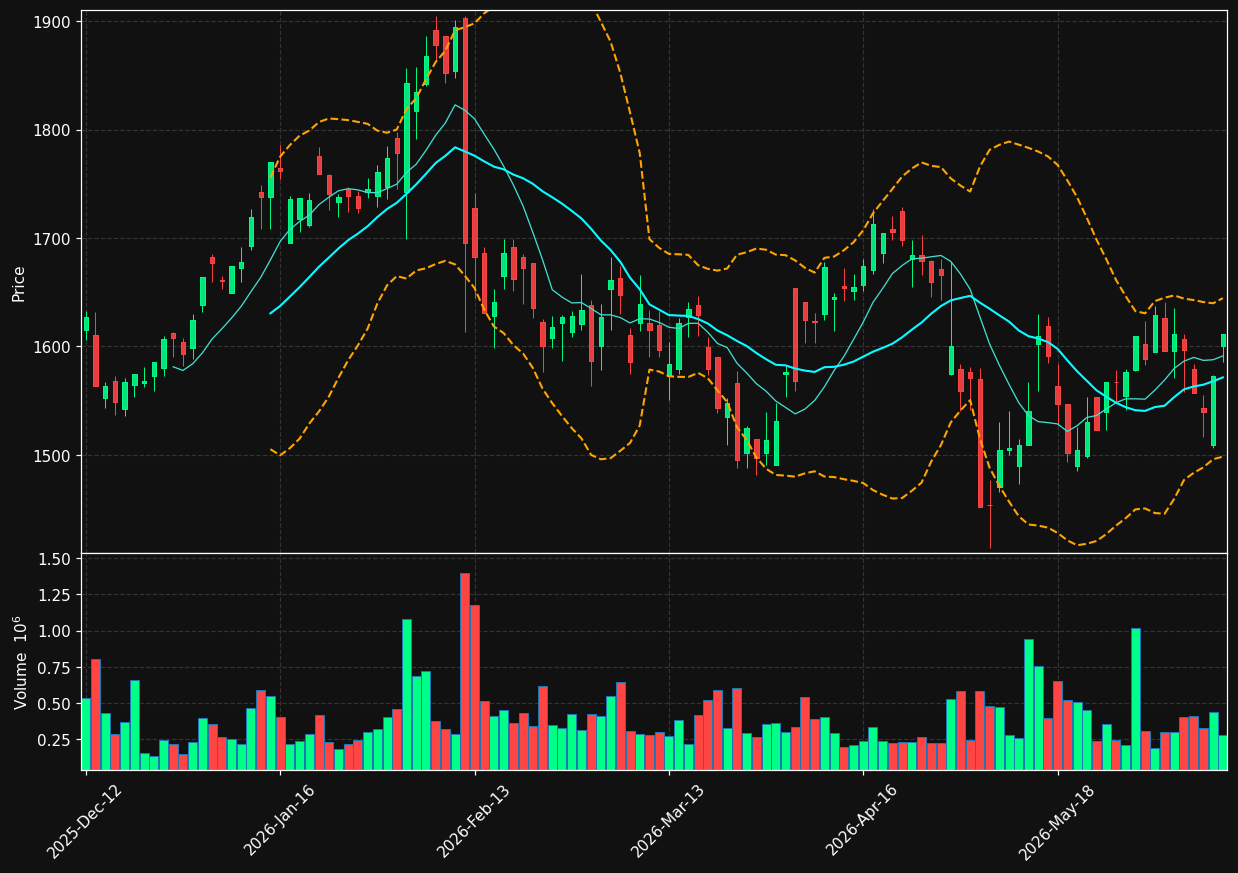Click the 1900 price tick label
This screenshot has height=873, width=1238.
tap(53, 22)
